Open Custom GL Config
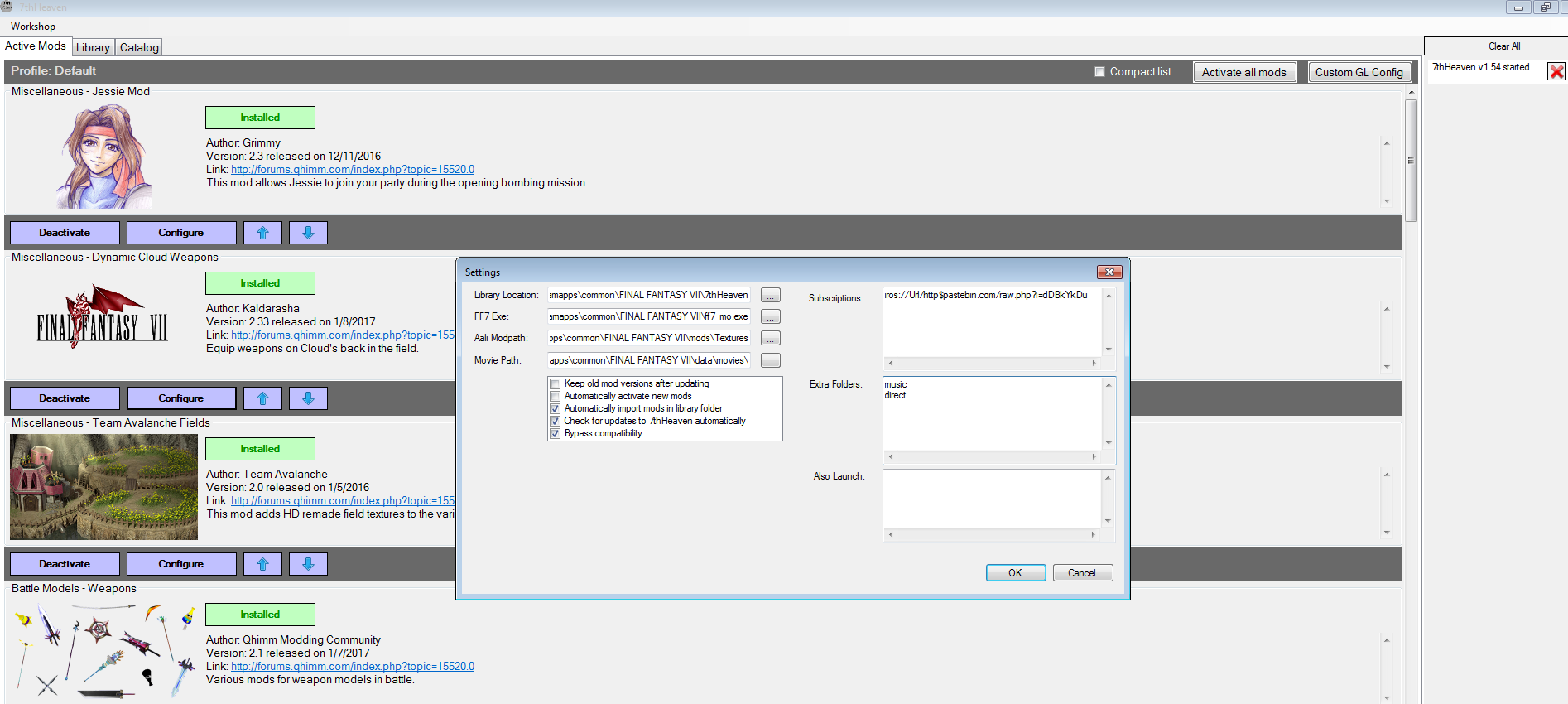 1359,72
